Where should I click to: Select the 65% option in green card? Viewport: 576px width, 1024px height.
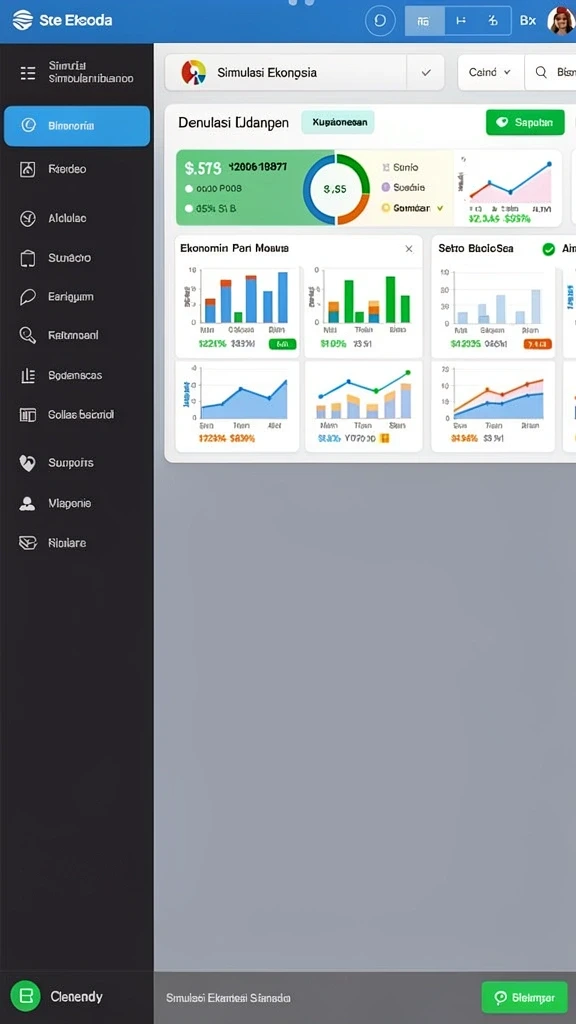point(210,209)
